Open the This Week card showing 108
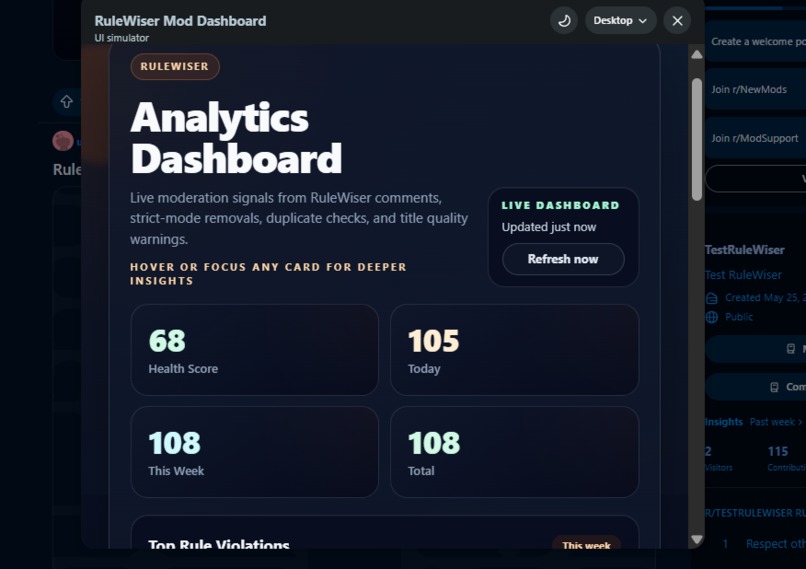Screen dimensions: 806x569 (x=254, y=452)
